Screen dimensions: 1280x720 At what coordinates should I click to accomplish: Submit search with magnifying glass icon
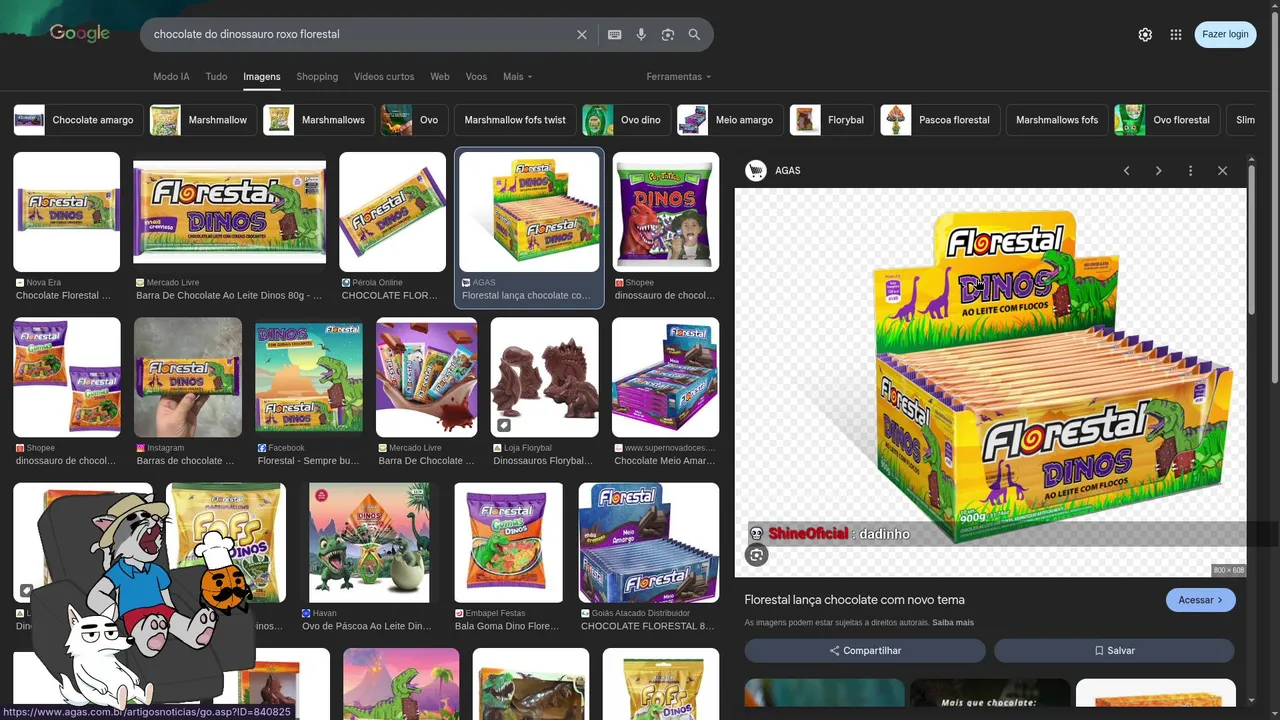pos(694,35)
